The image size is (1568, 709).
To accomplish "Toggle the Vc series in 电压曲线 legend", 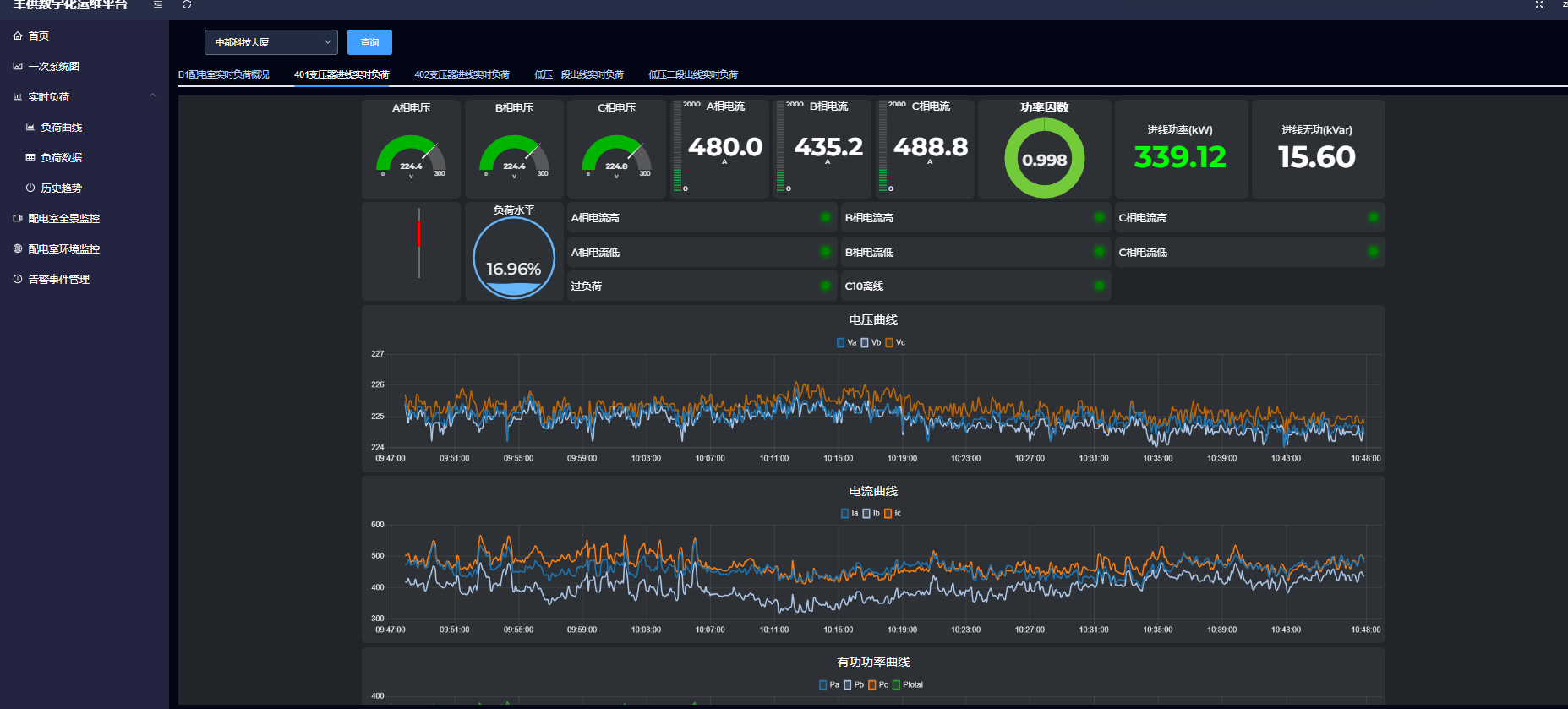I will tap(895, 342).
